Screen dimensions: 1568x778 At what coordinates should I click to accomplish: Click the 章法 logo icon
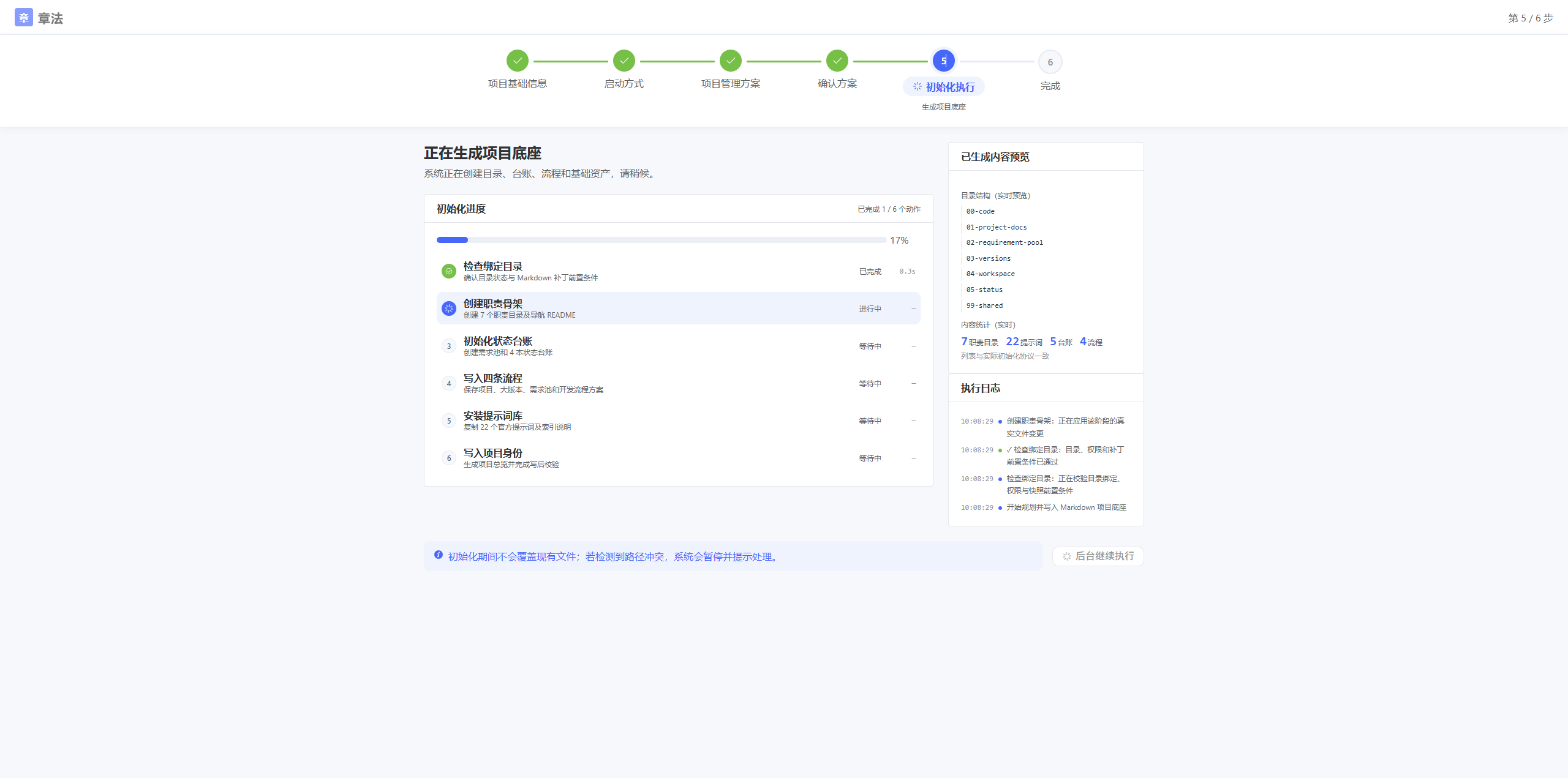pyautogui.click(x=23, y=17)
